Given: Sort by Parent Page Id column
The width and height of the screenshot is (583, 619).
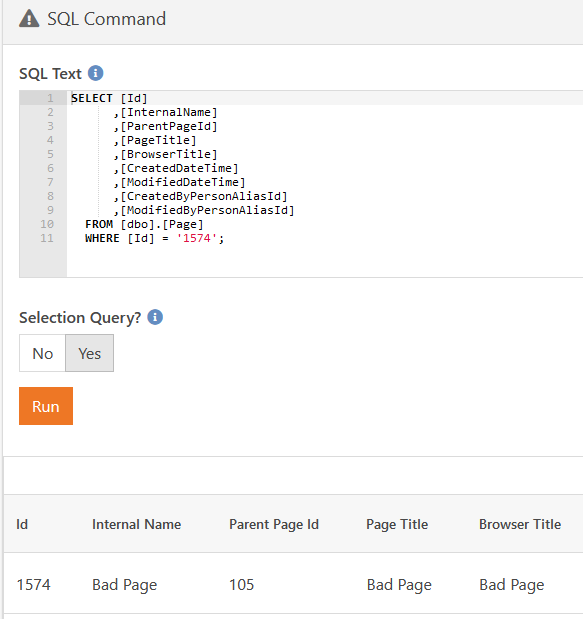Looking at the screenshot, I should tap(274, 525).
